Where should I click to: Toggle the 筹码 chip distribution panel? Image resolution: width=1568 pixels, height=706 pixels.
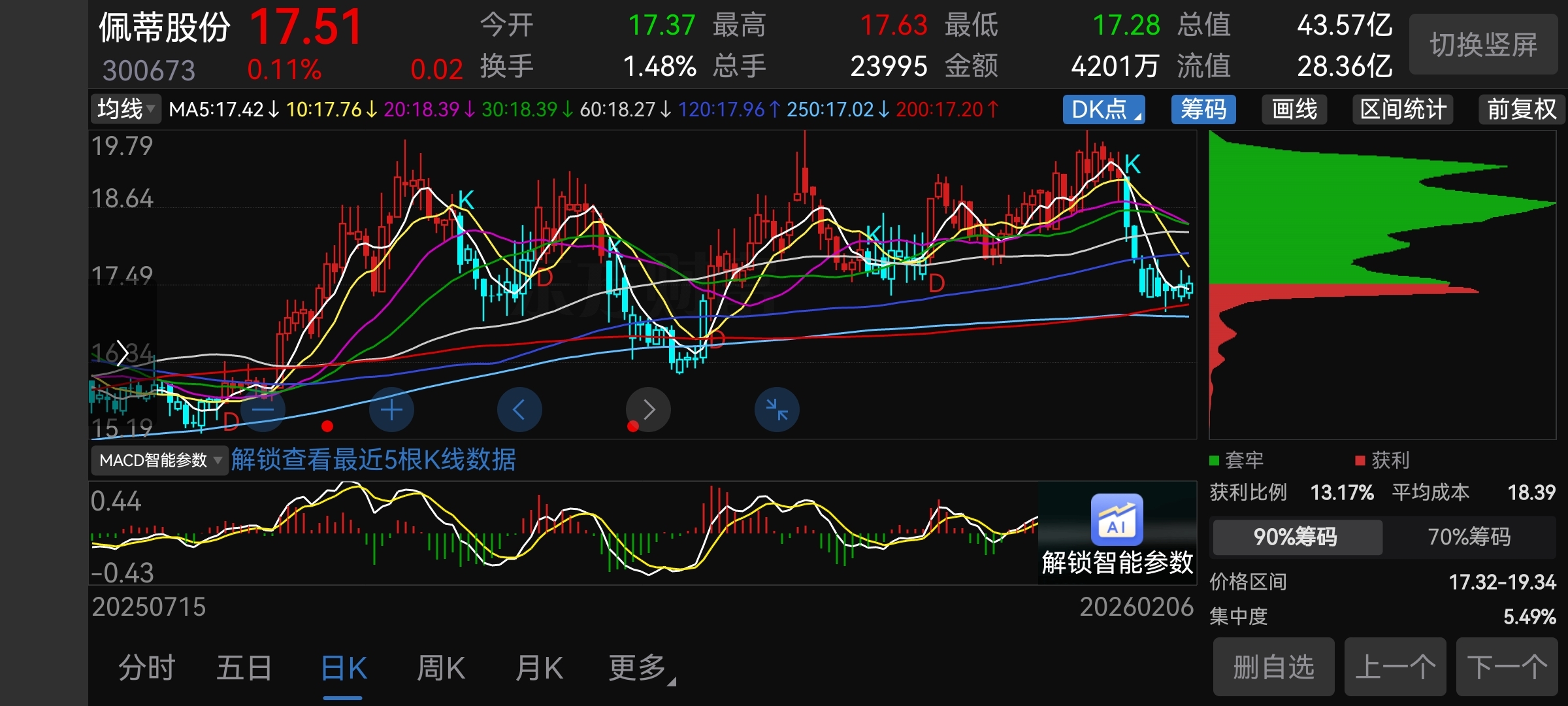click(1203, 109)
